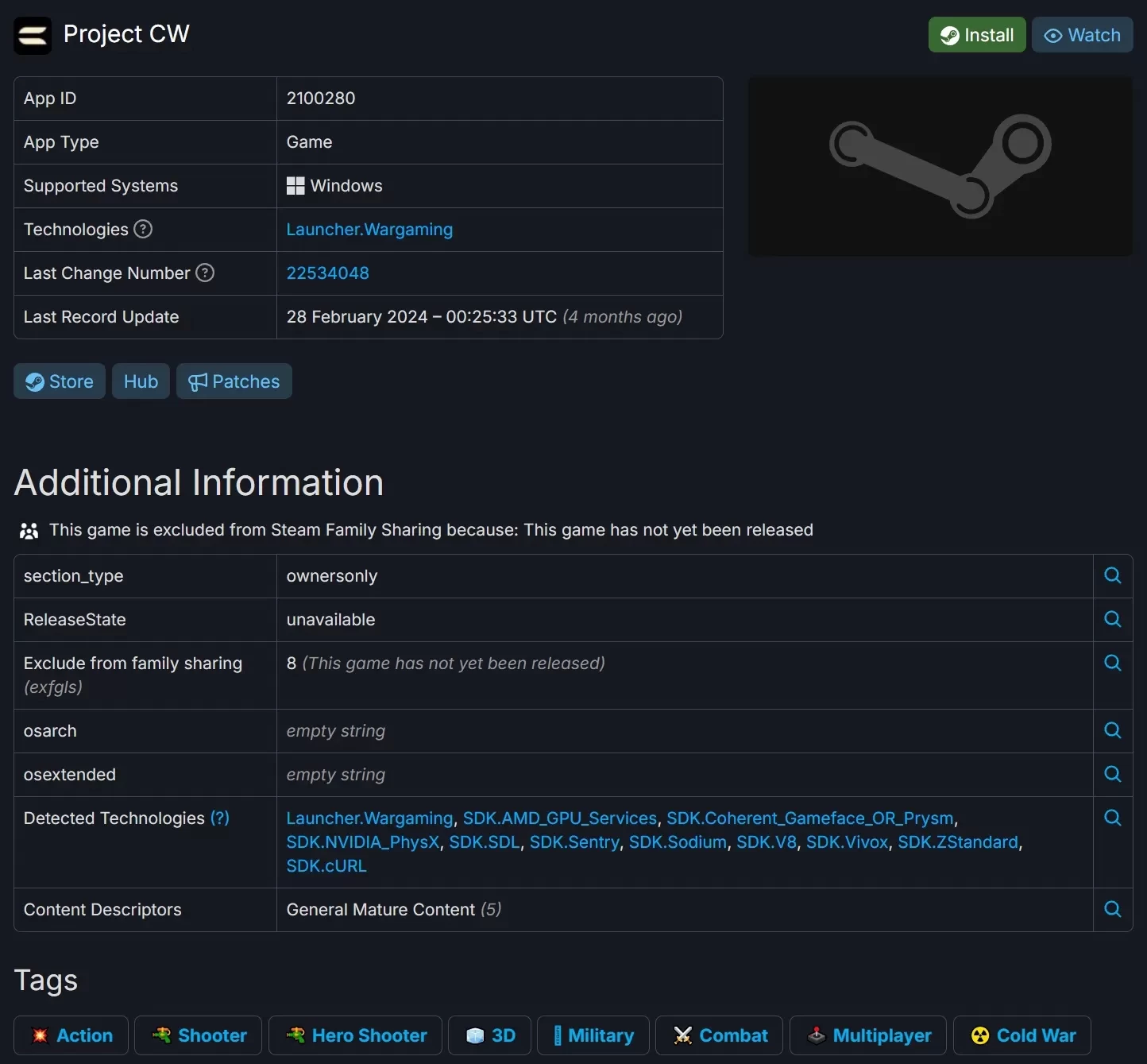Click the App ID value 2100280

[x=321, y=99]
